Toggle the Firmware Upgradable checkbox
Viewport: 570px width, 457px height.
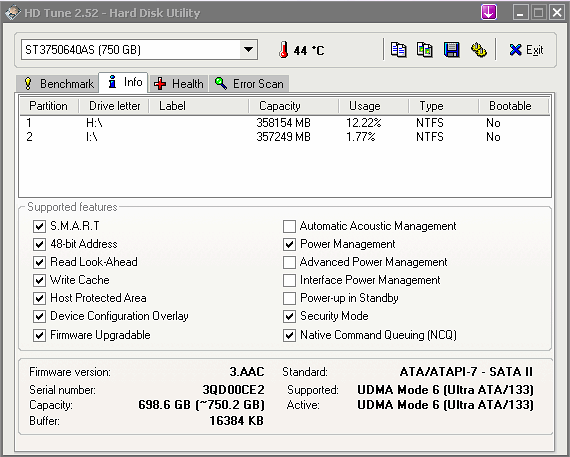point(39,335)
